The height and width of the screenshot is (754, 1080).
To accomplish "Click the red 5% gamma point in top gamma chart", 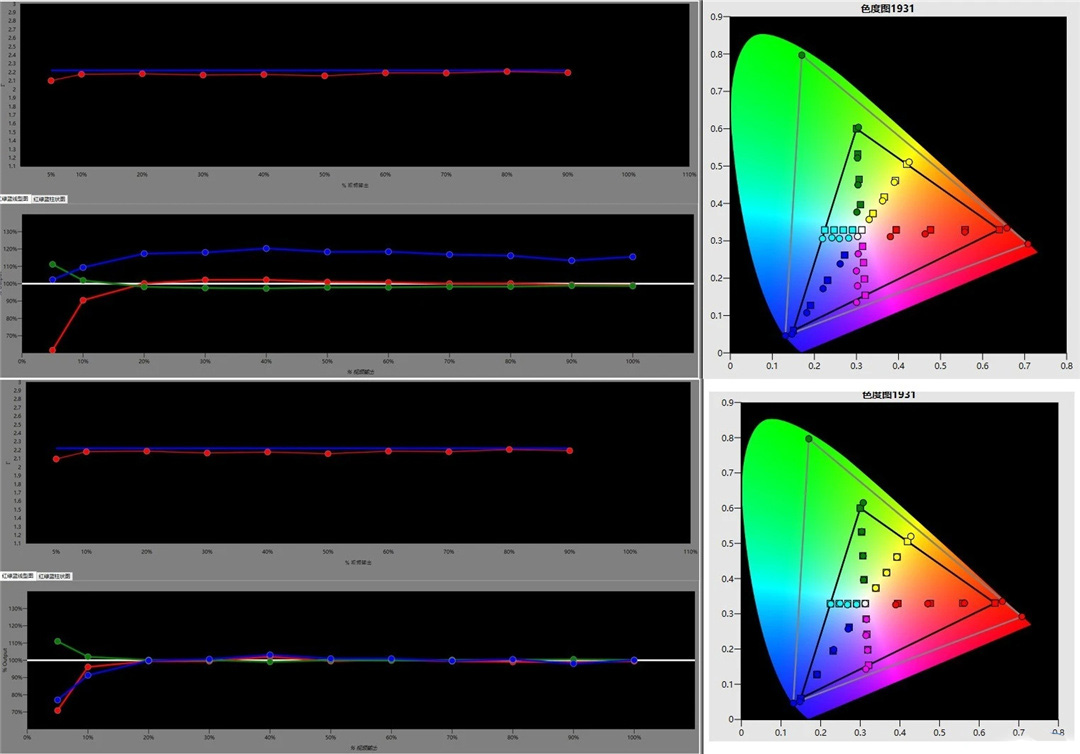I will [51, 81].
